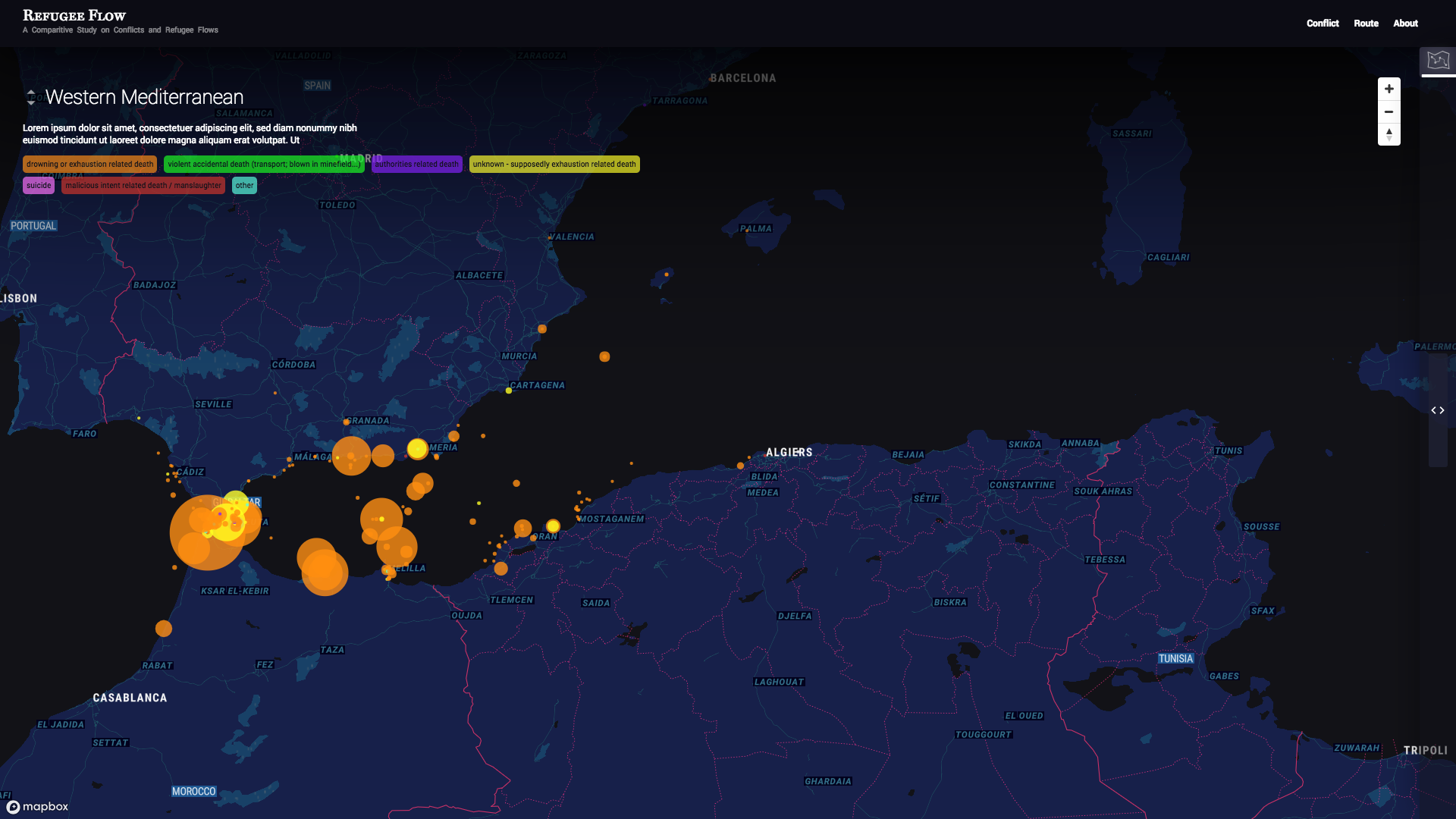Image resolution: width=1456 pixels, height=819 pixels.
Task: Click the Mapbox logo
Action: (x=37, y=807)
